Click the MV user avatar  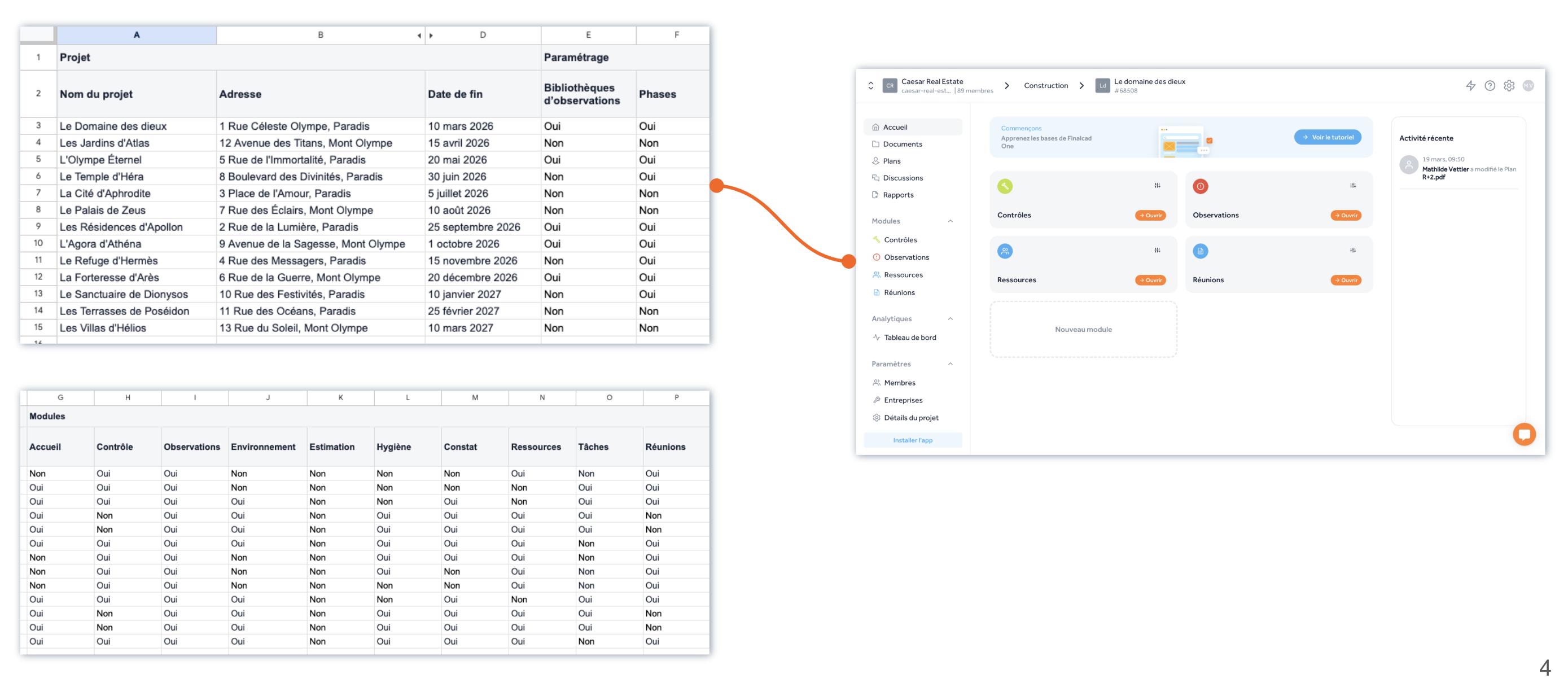point(1528,86)
